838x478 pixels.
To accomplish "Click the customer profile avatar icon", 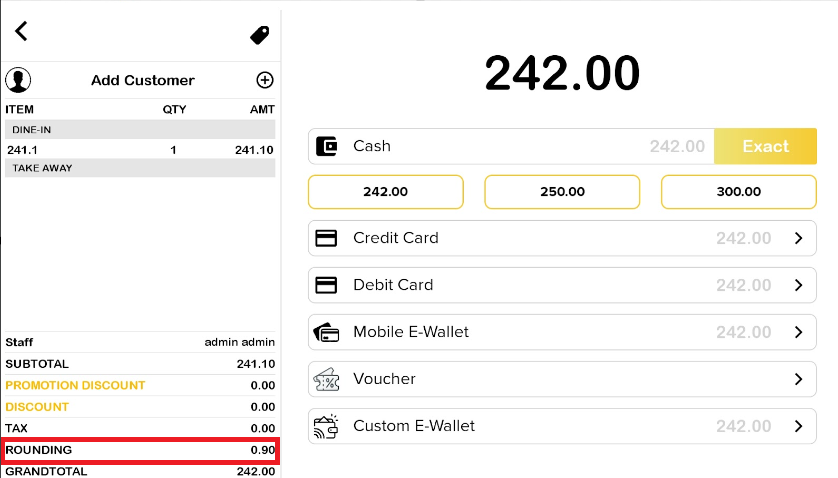I will [18, 80].
